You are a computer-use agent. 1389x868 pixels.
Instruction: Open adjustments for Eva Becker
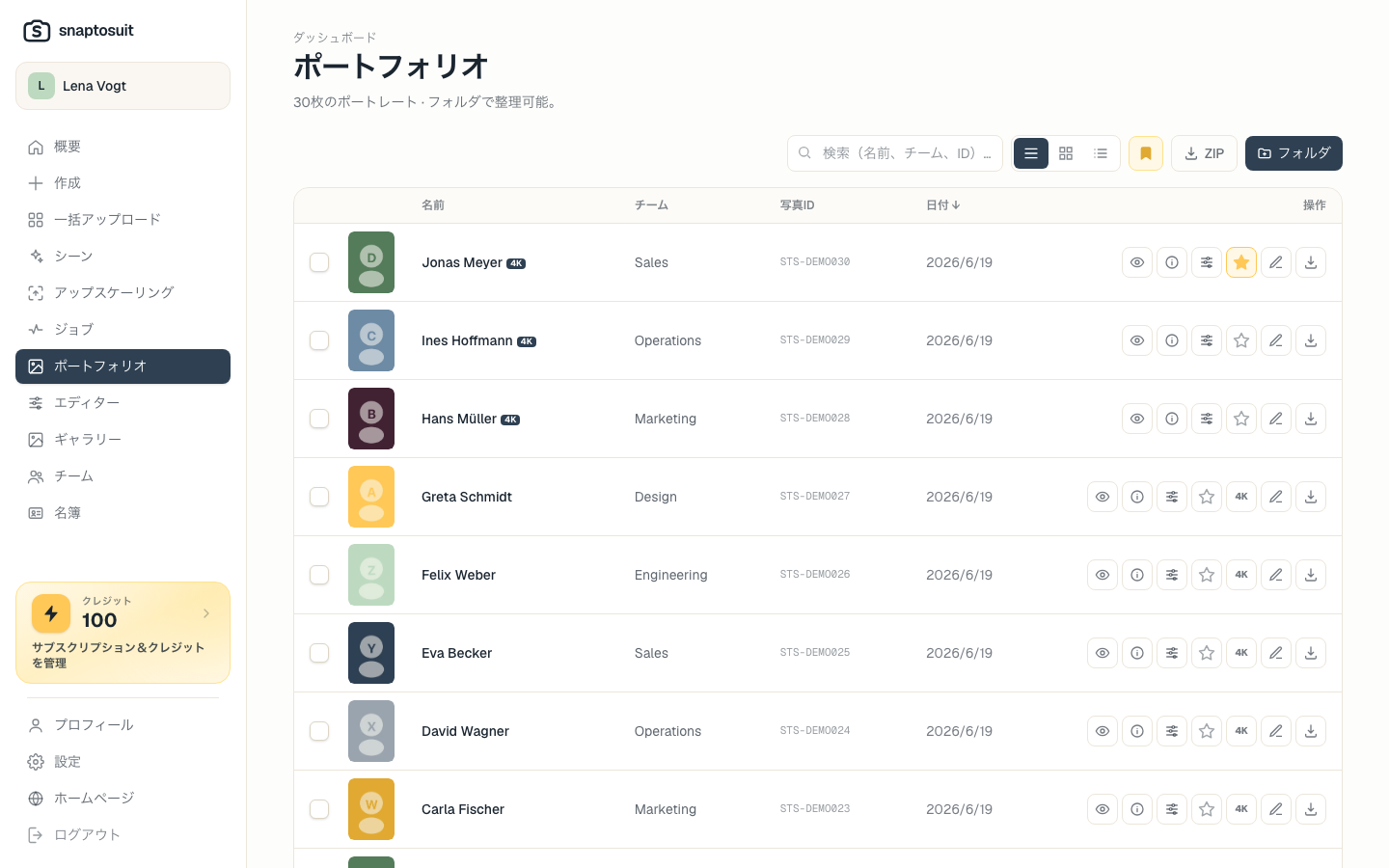coord(1172,653)
